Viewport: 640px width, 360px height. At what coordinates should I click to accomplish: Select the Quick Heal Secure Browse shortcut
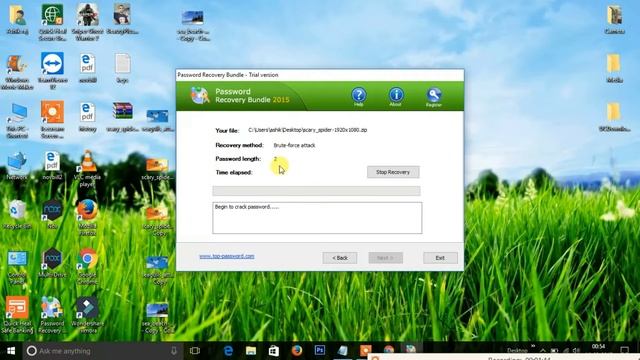coord(52,22)
